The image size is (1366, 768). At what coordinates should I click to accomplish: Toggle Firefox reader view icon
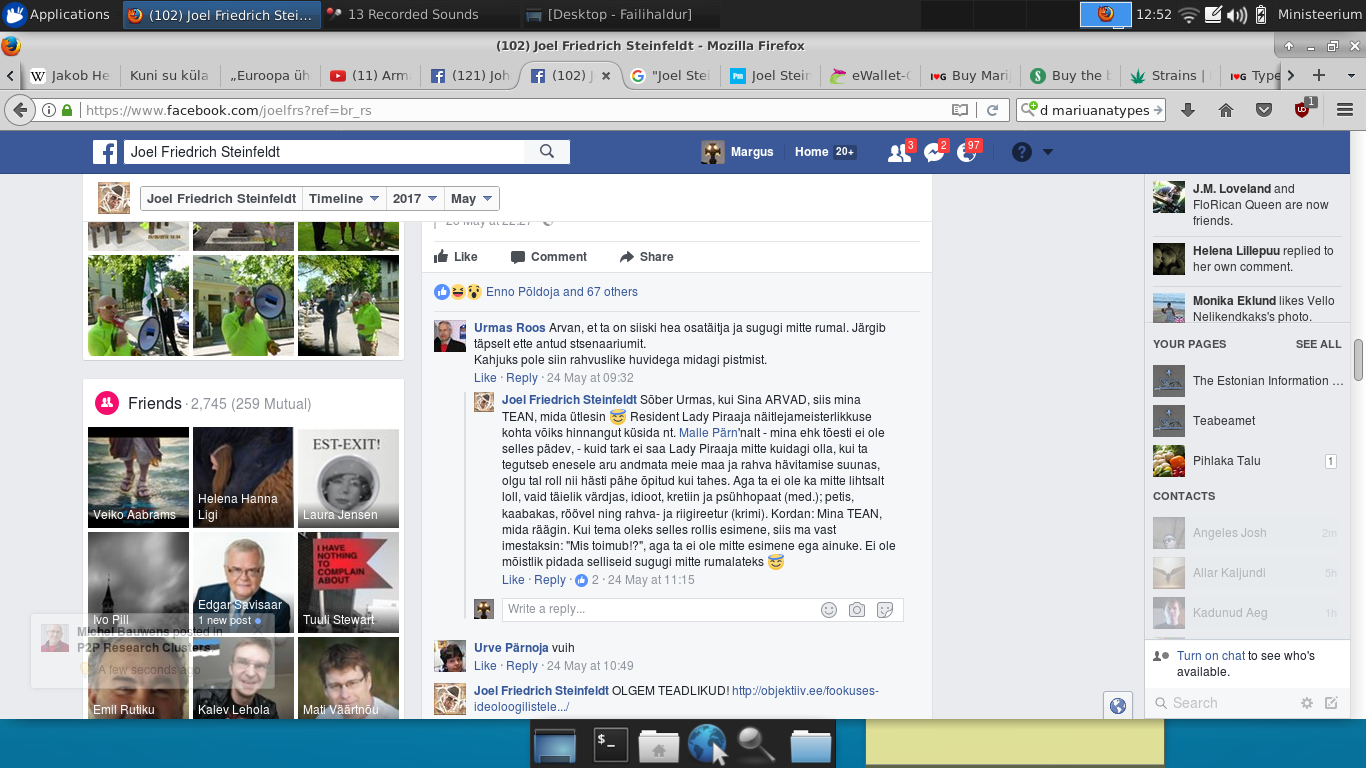pos(960,110)
